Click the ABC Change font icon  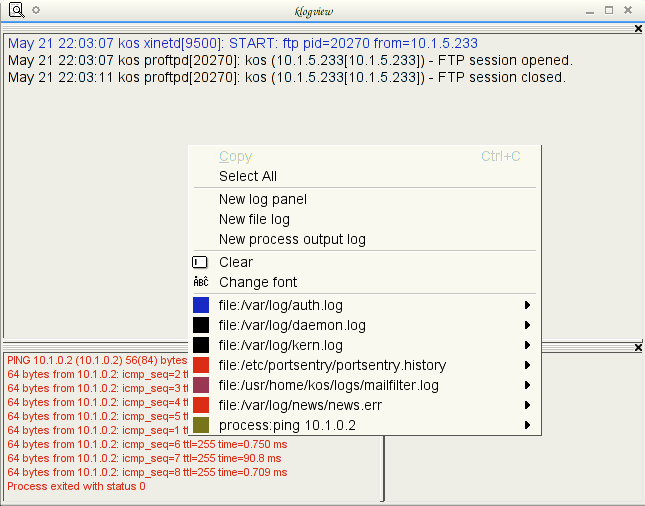pos(201,282)
